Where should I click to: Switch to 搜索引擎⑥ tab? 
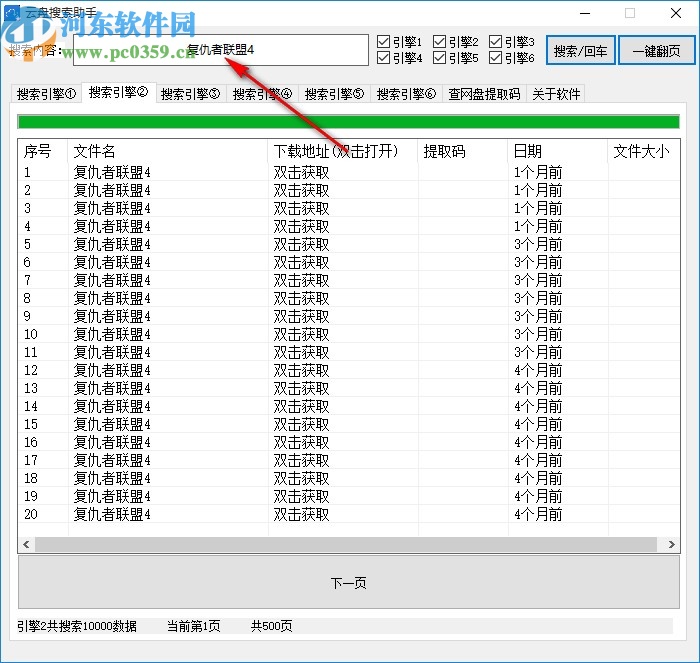click(x=406, y=94)
